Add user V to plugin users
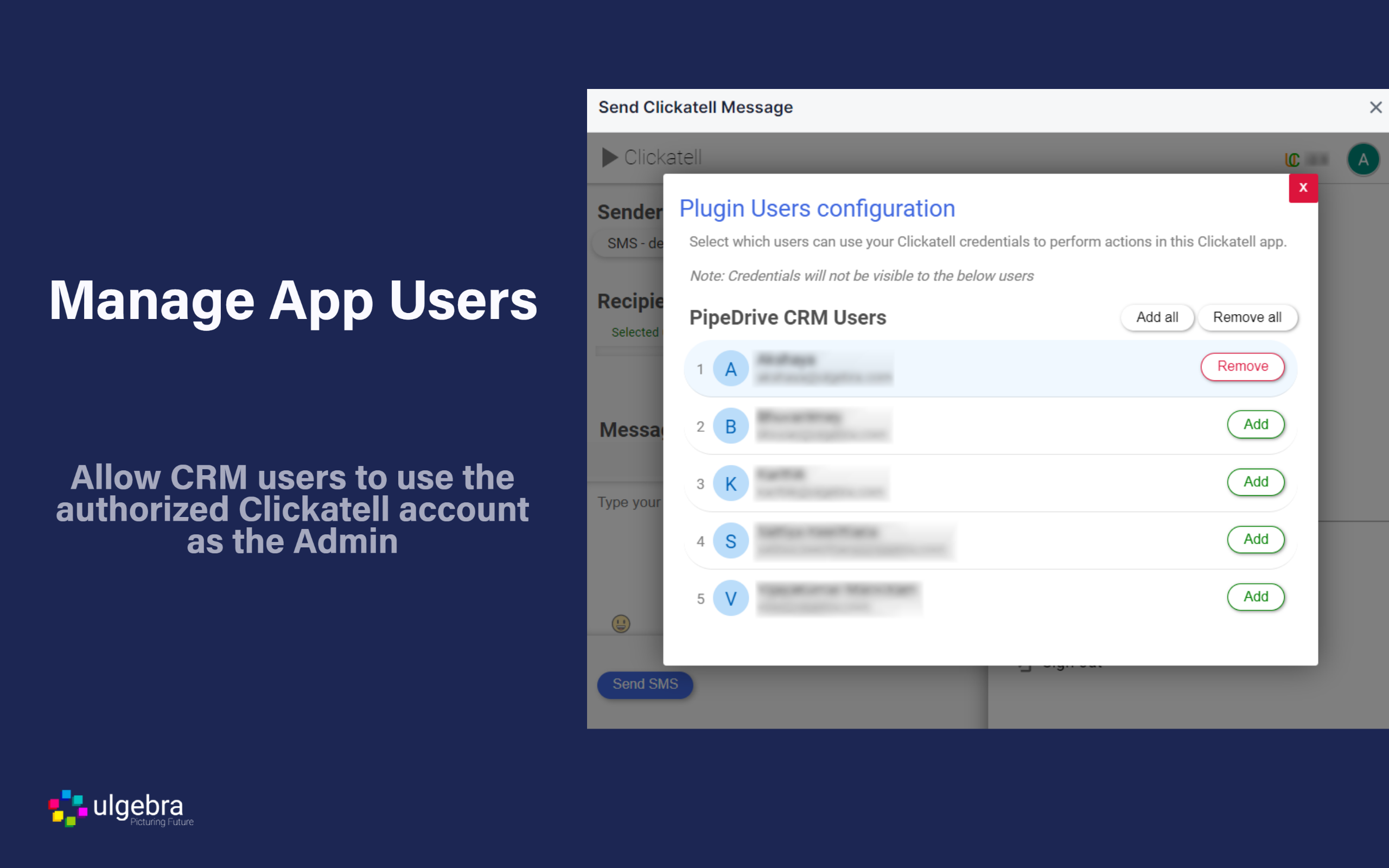1389x868 pixels. coord(1256,596)
